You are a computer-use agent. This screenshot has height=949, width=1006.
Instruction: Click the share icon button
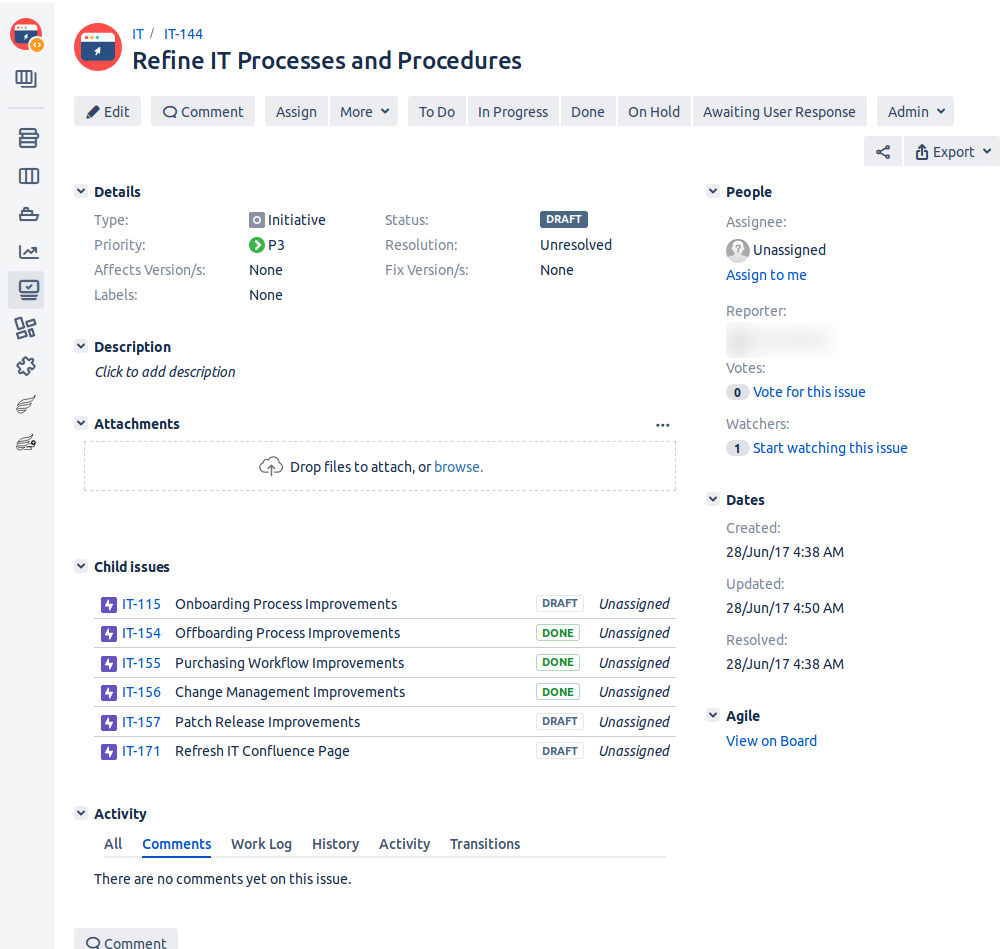[x=883, y=152]
